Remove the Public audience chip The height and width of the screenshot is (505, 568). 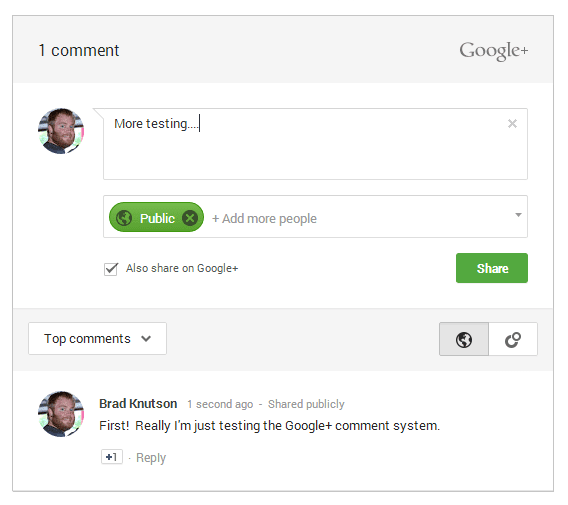point(190,218)
